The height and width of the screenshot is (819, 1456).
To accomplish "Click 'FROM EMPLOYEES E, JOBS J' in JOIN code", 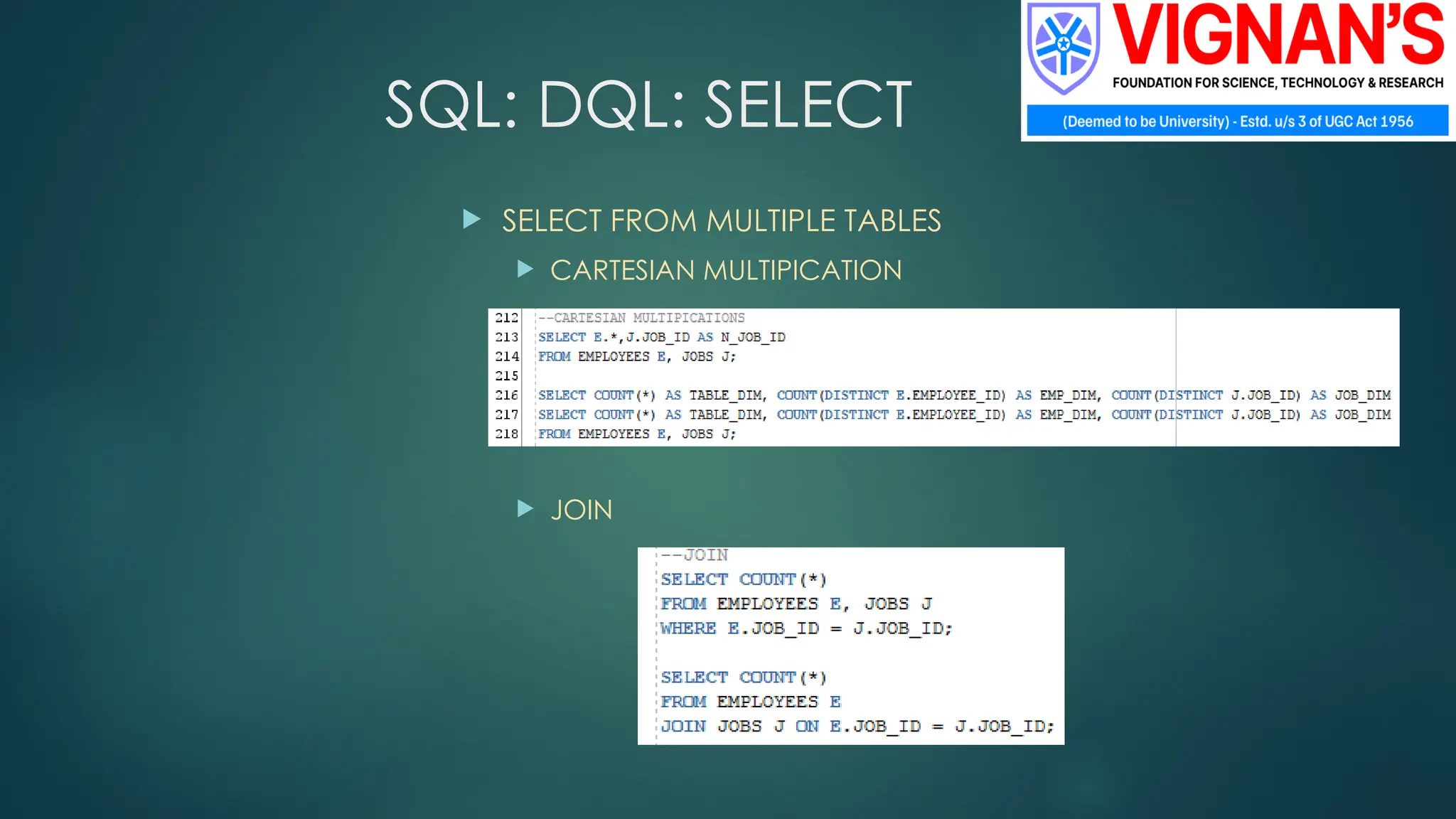I will click(x=796, y=604).
